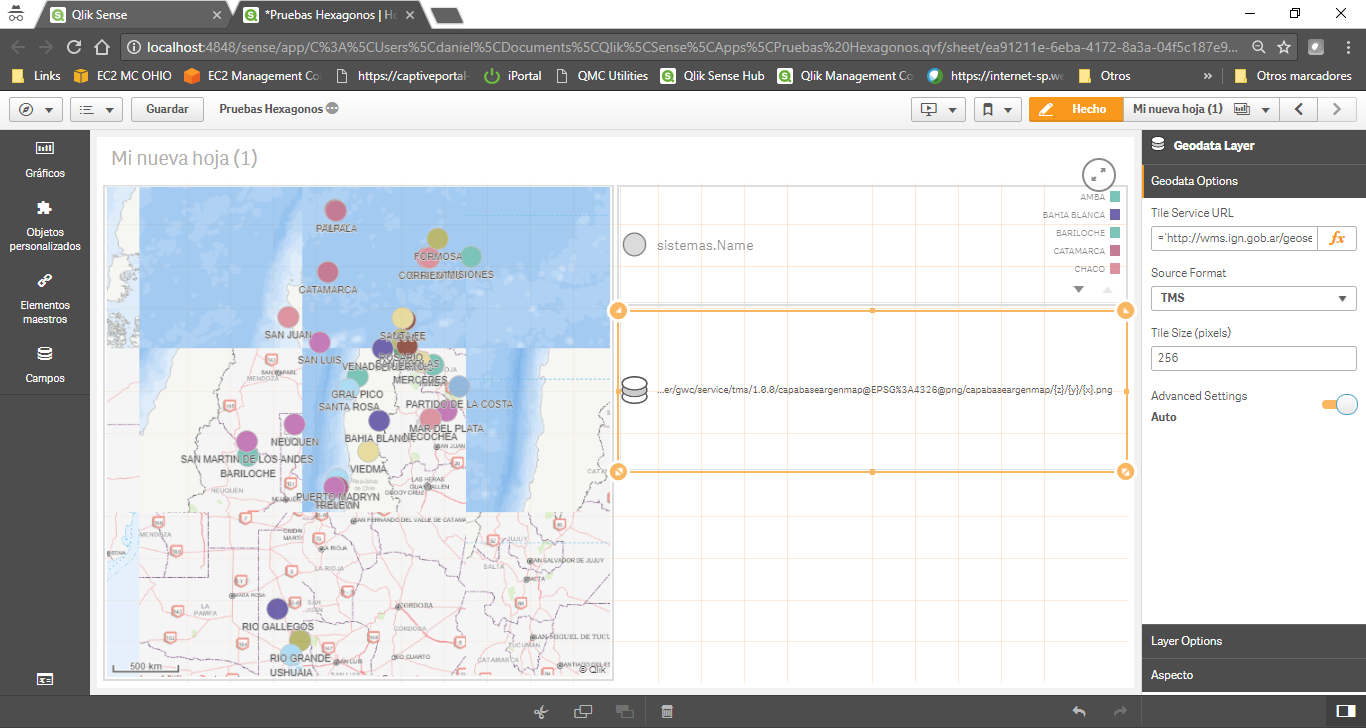Show more bookmarks with the chevron
Screen dimensions: 1366x728
pyautogui.click(x=1207, y=76)
